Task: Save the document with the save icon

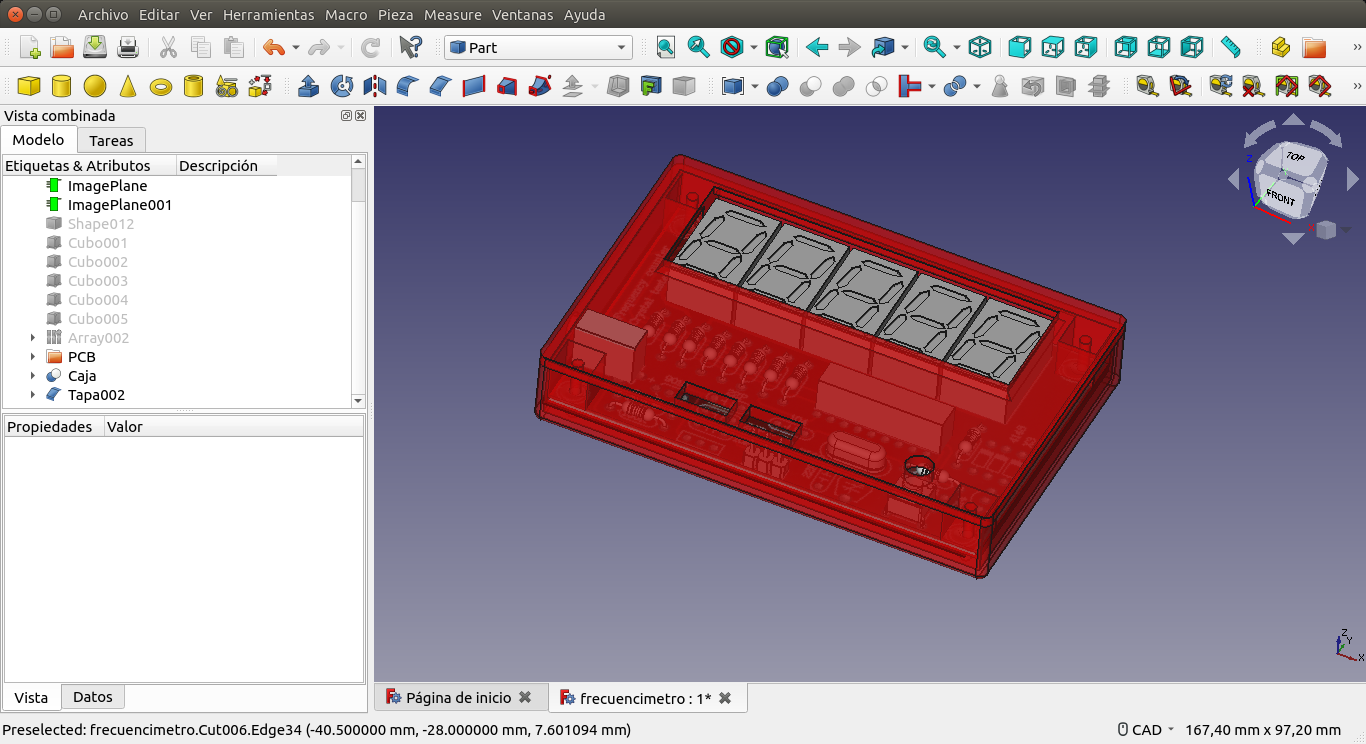Action: pos(95,47)
